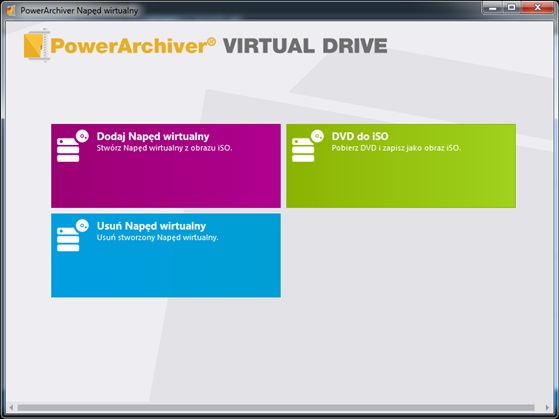Click the horizontal scrollbar track at window bottom

[x=276, y=407]
